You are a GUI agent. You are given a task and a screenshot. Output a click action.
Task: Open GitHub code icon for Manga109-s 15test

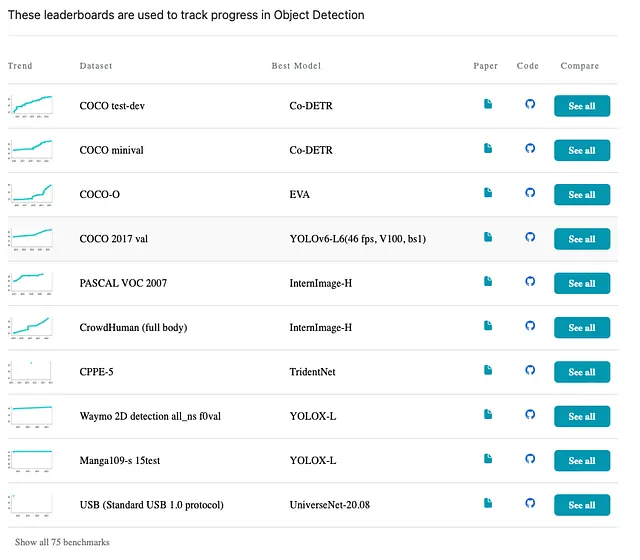click(530, 459)
